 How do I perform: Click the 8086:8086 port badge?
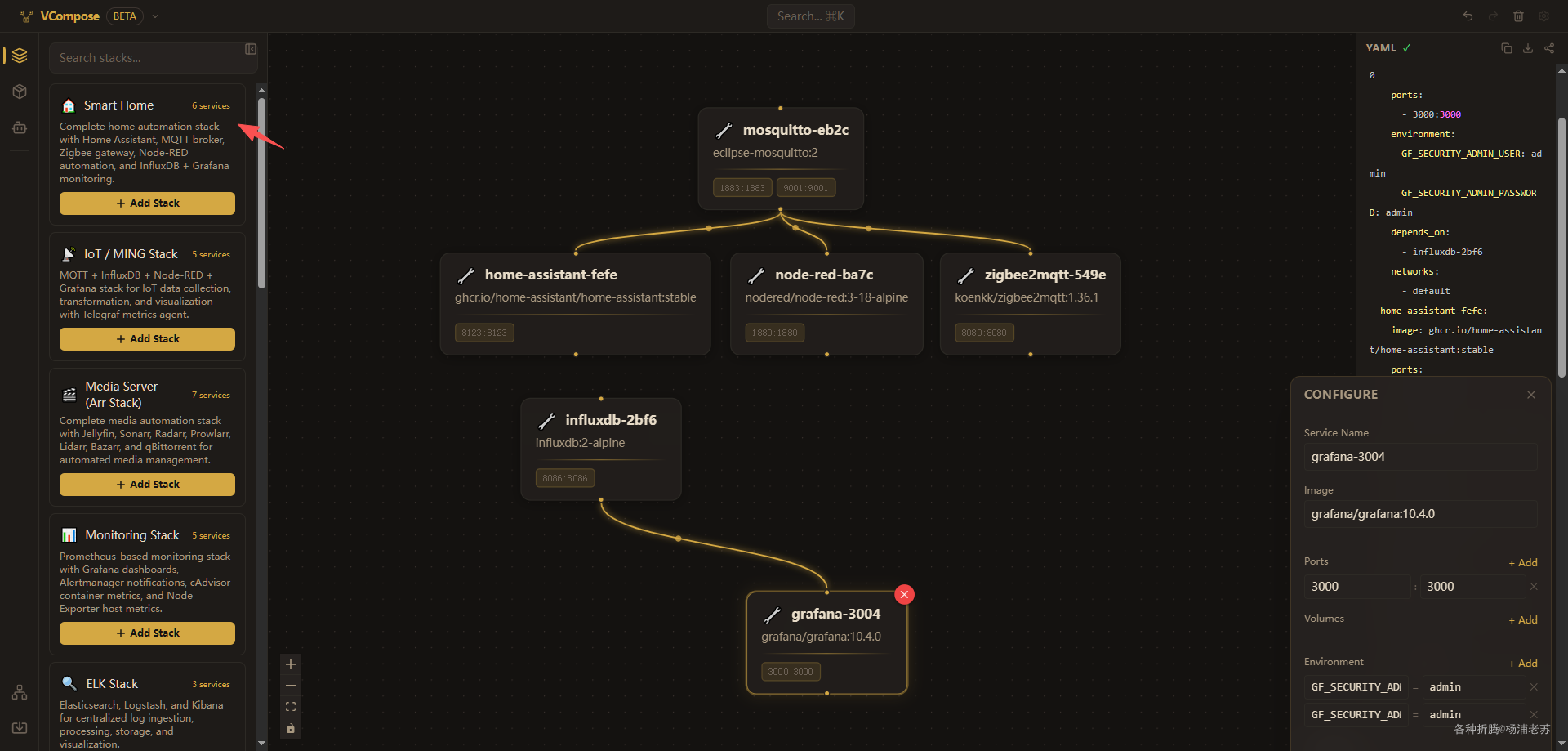tap(565, 478)
